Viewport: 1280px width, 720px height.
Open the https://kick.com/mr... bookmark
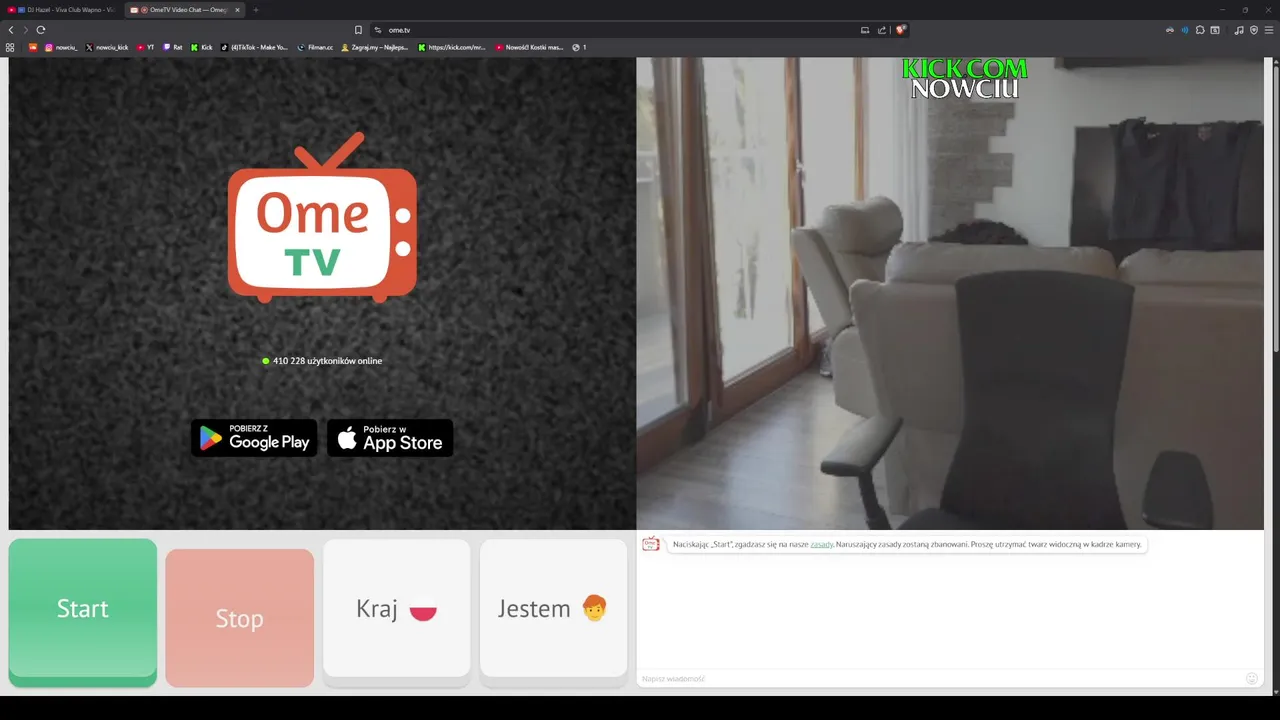tap(452, 47)
